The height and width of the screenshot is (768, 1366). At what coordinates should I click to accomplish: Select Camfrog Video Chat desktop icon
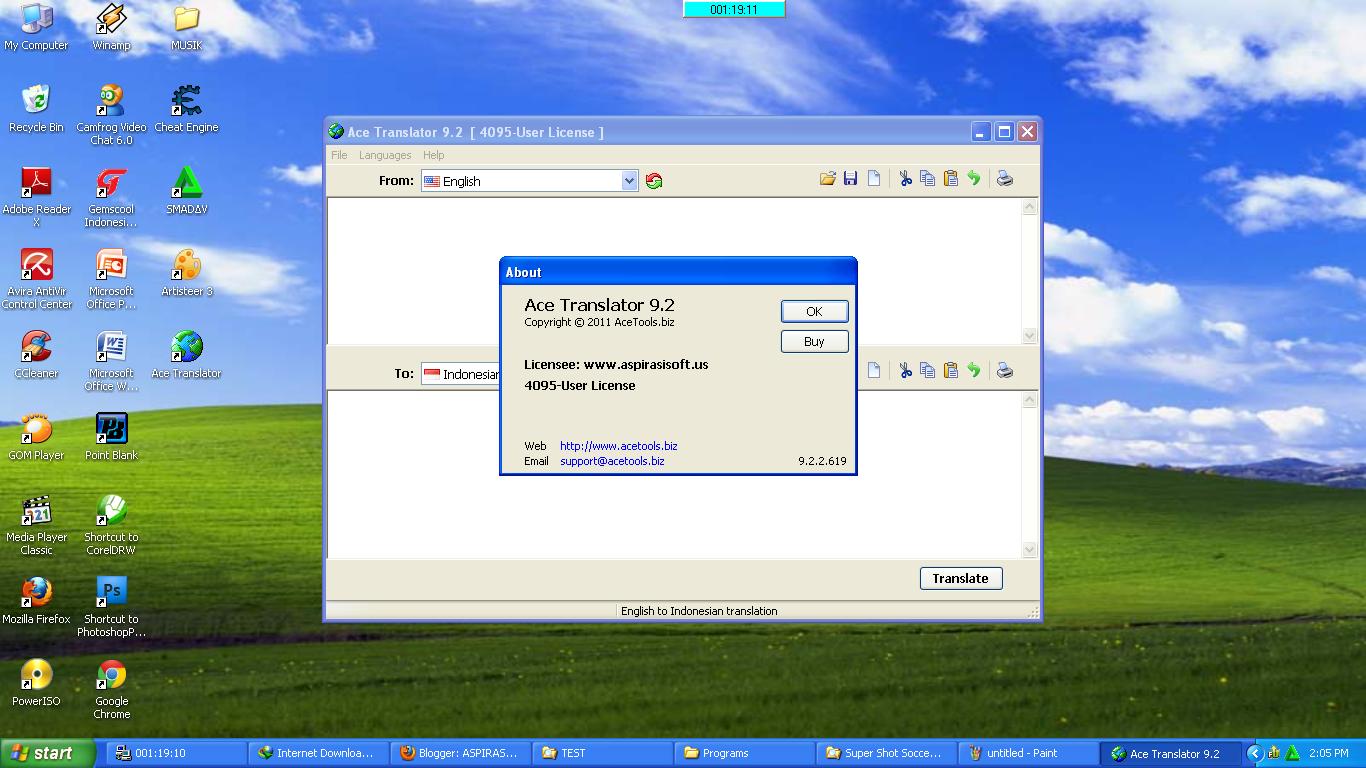pos(111,115)
